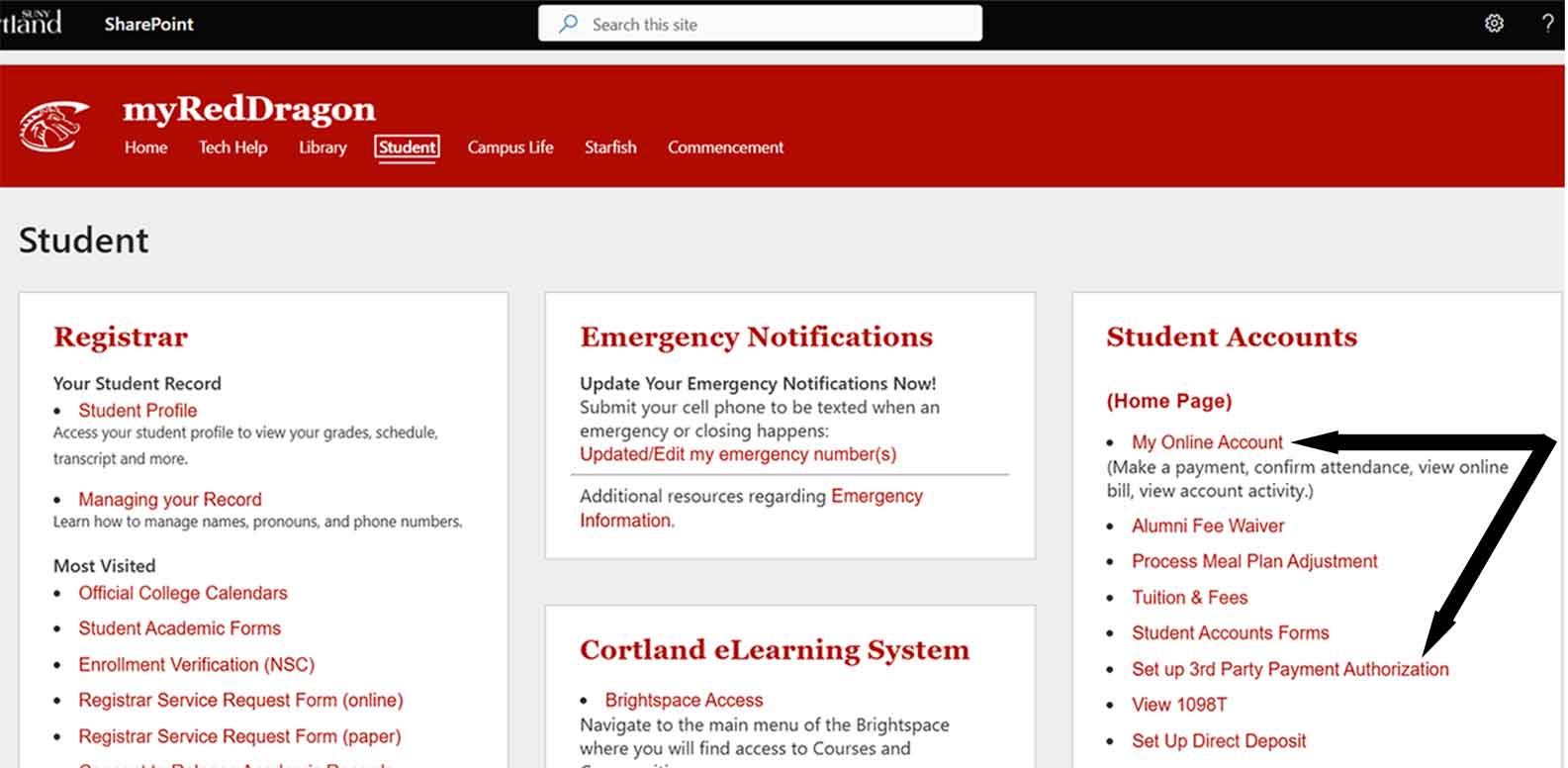Click Update Your Emergency Notifications Now! text
The height and width of the screenshot is (768, 1568).
click(x=758, y=383)
